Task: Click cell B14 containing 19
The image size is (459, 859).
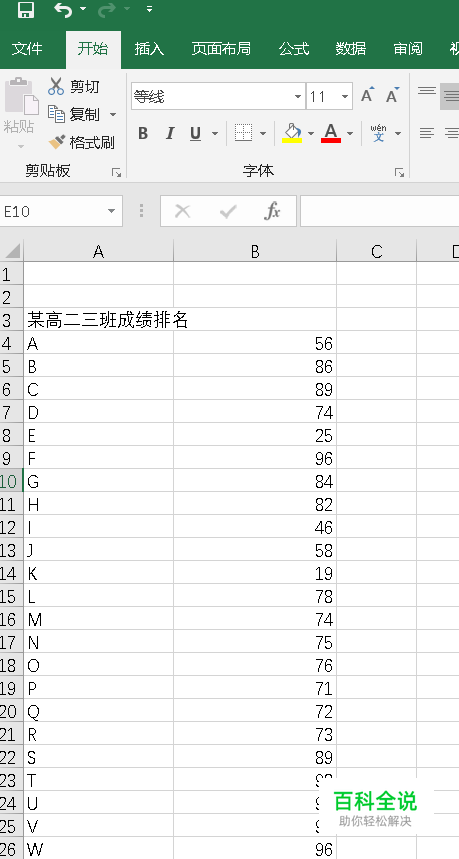Action: (255, 573)
